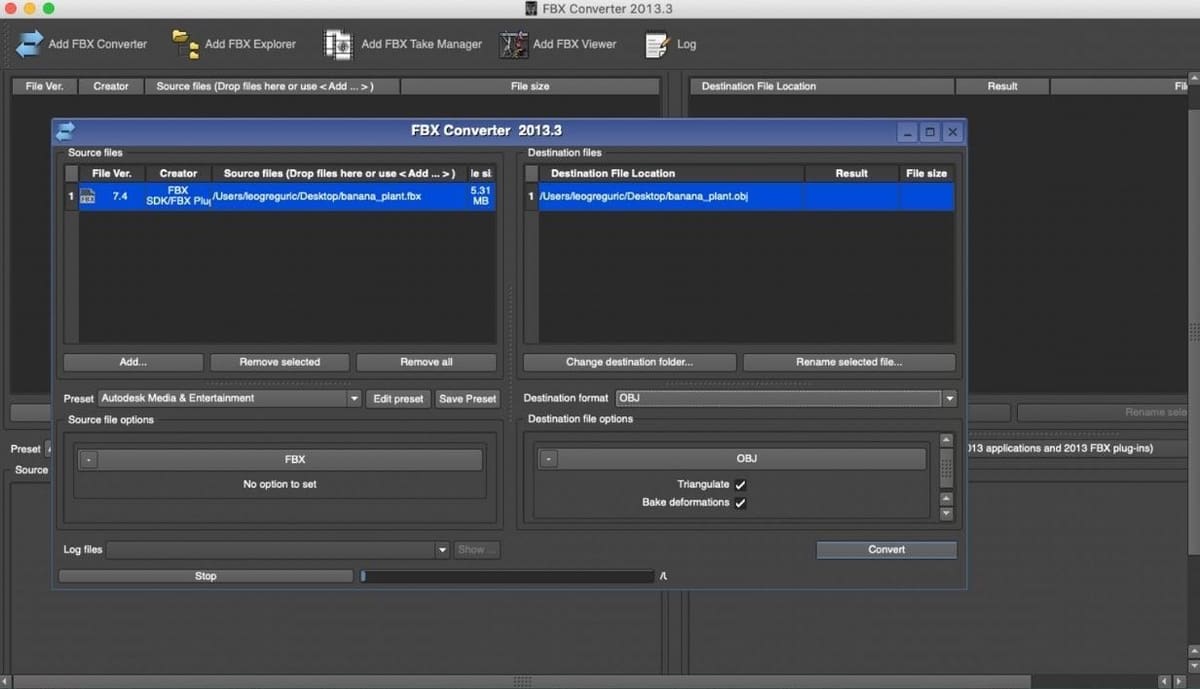Click background window Result column header
This screenshot has width=1200, height=689.
point(1002,86)
